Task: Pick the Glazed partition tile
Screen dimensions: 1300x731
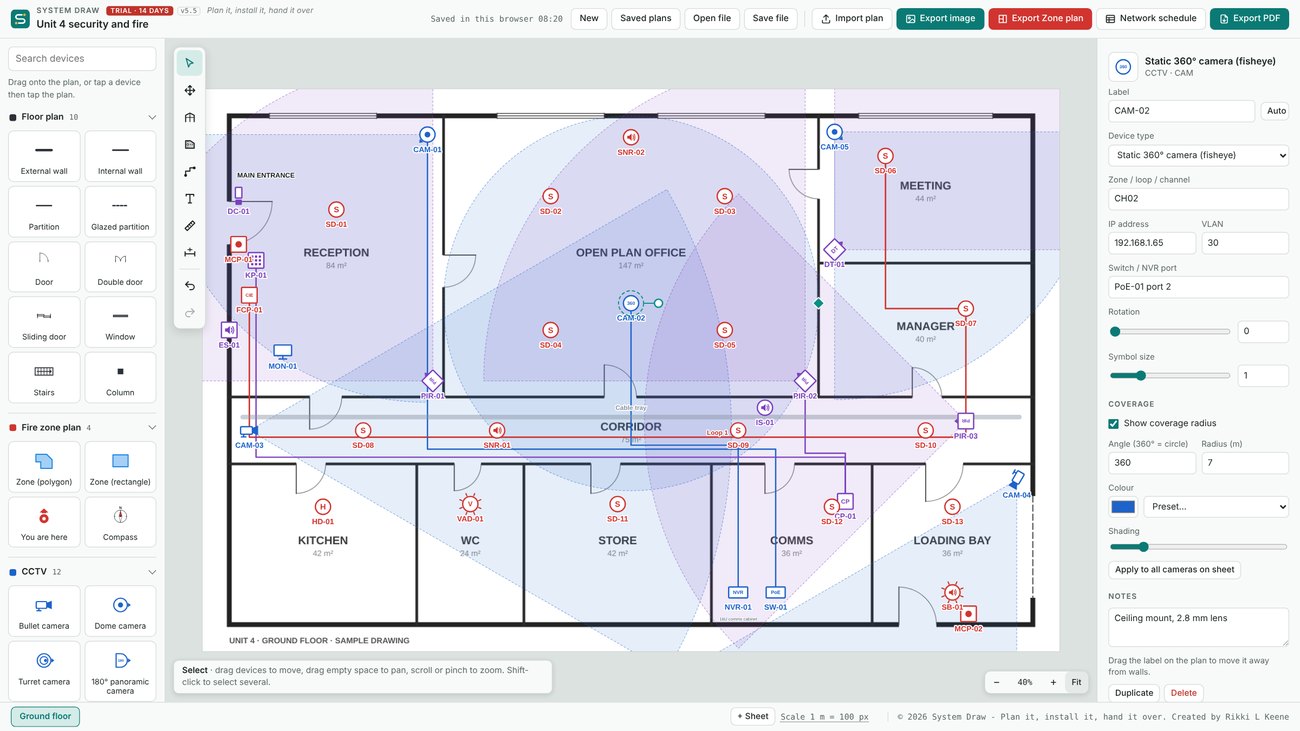Action: point(120,212)
